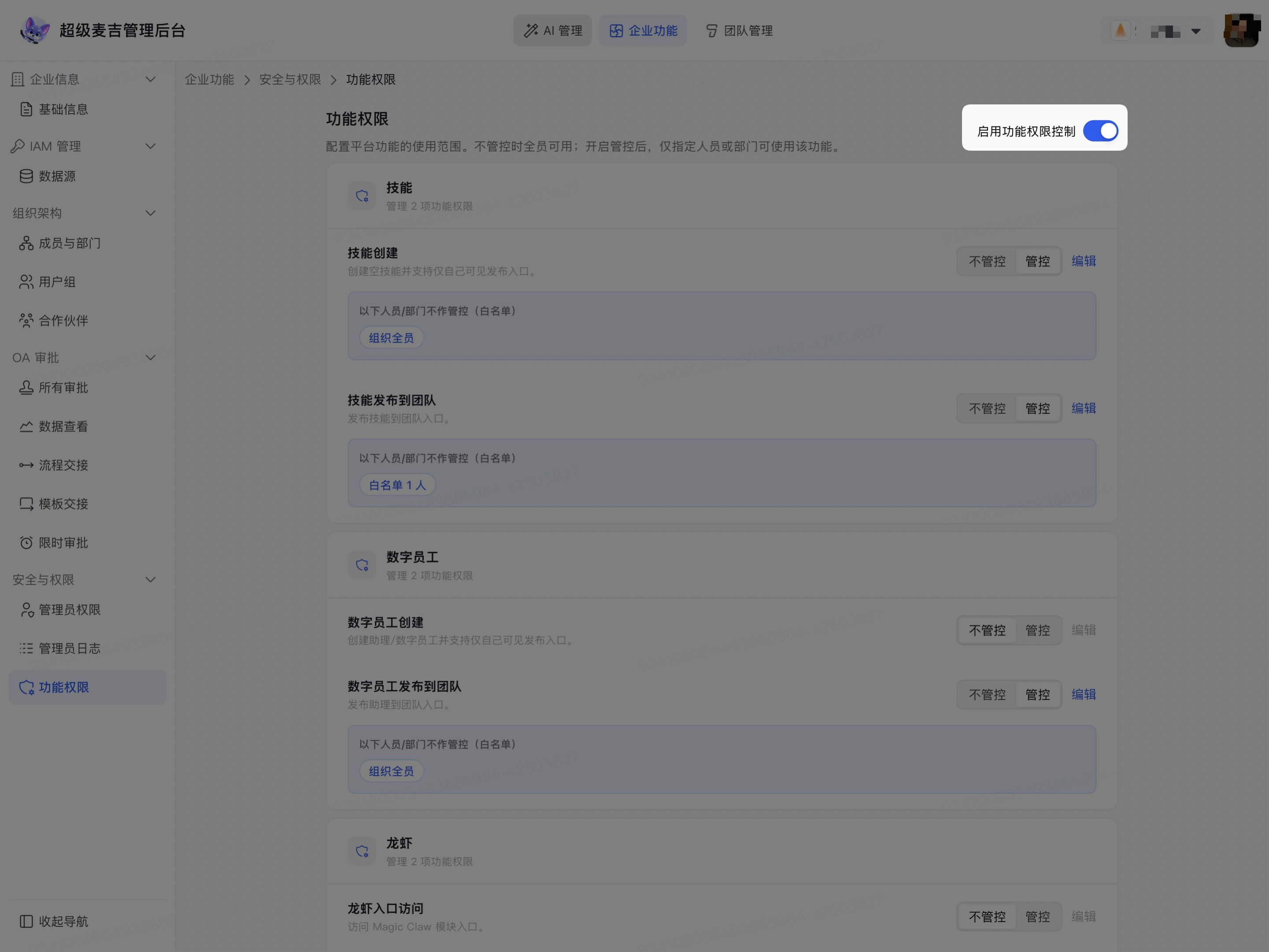Image resolution: width=1269 pixels, height=952 pixels.
Task: Set 龙虾入口访问 to 管控
Action: point(1037,916)
